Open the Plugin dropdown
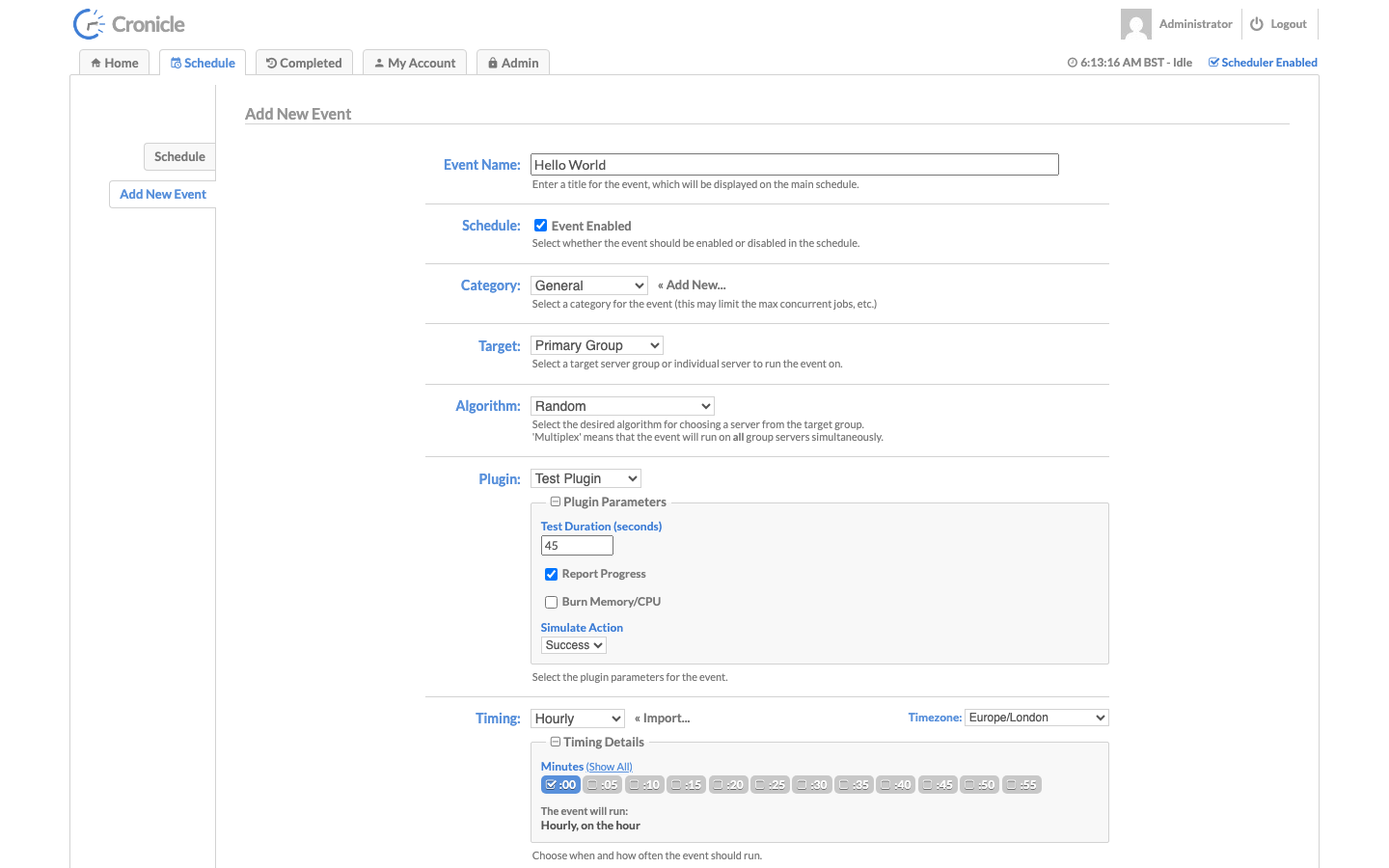 pos(586,478)
